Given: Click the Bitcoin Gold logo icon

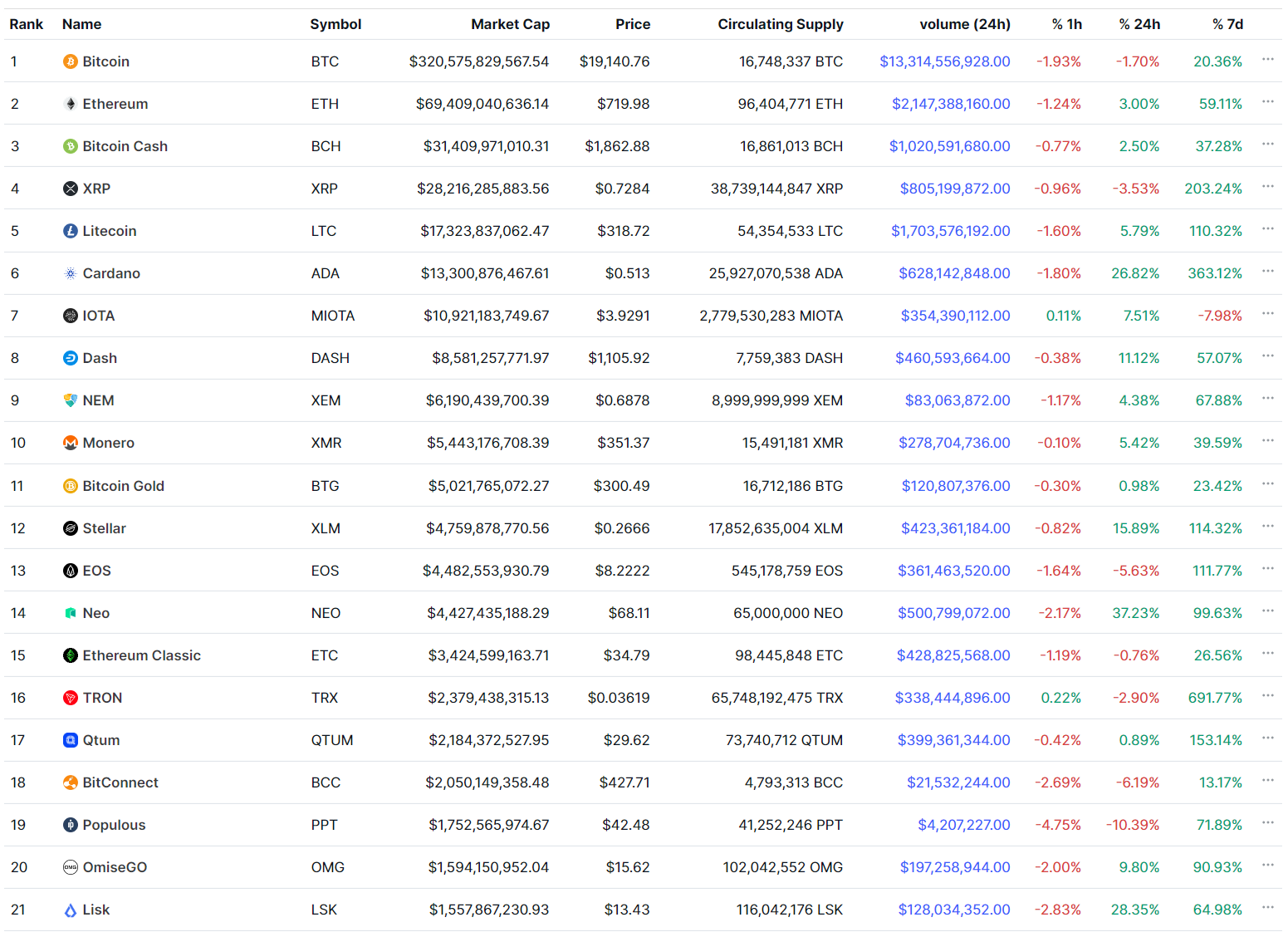Looking at the screenshot, I should tap(71, 486).
